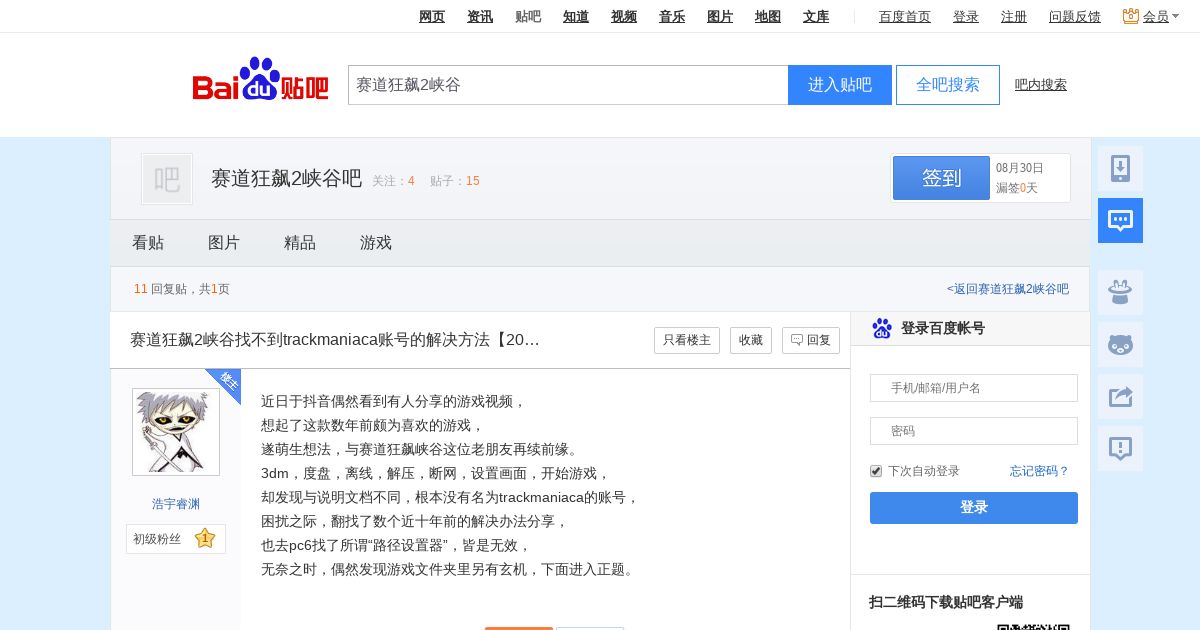Click the 收藏 button
Image resolution: width=1200 pixels, height=630 pixels.
click(x=751, y=340)
